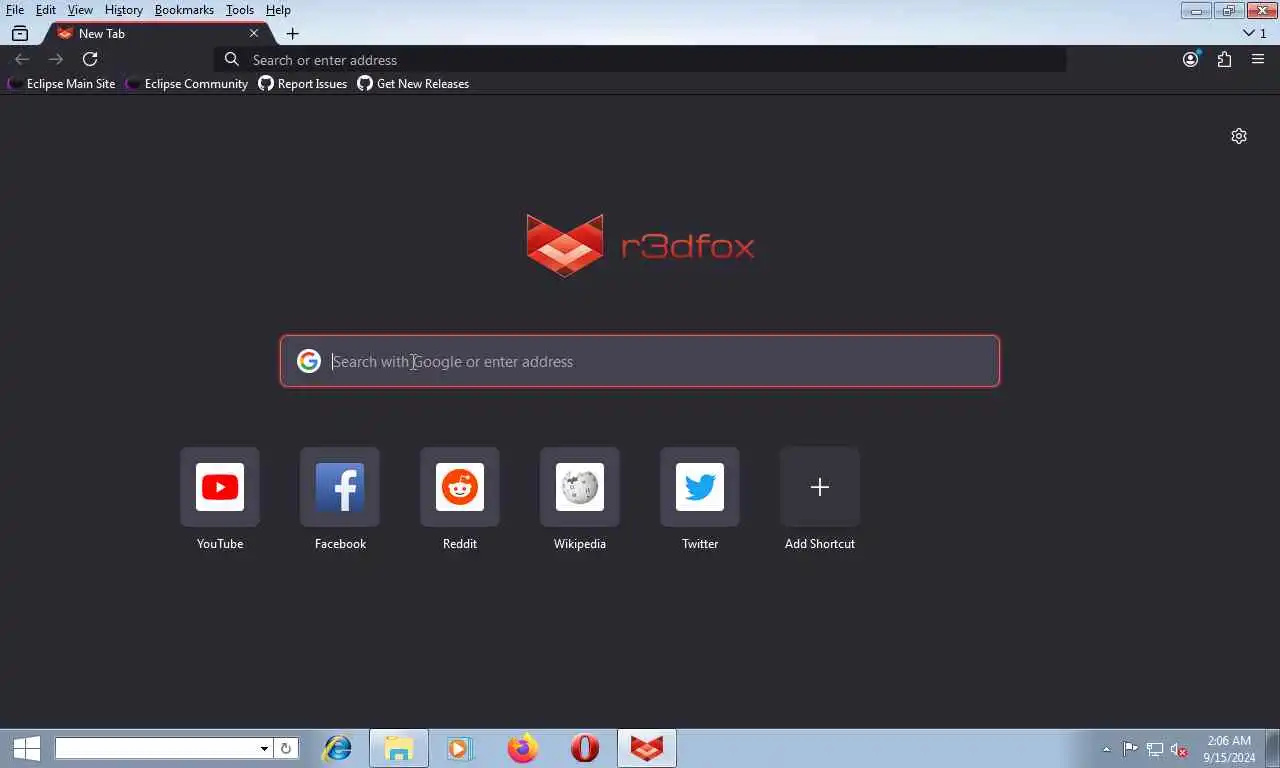This screenshot has height=768, width=1280.
Task: Open a new tab with plus button
Action: [x=292, y=33]
